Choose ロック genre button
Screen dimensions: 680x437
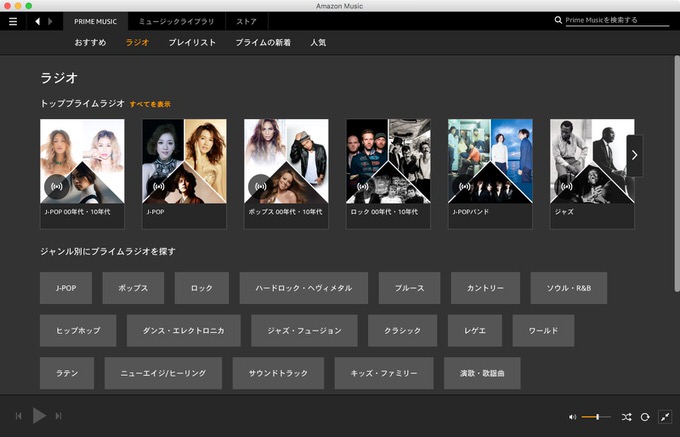coord(202,288)
